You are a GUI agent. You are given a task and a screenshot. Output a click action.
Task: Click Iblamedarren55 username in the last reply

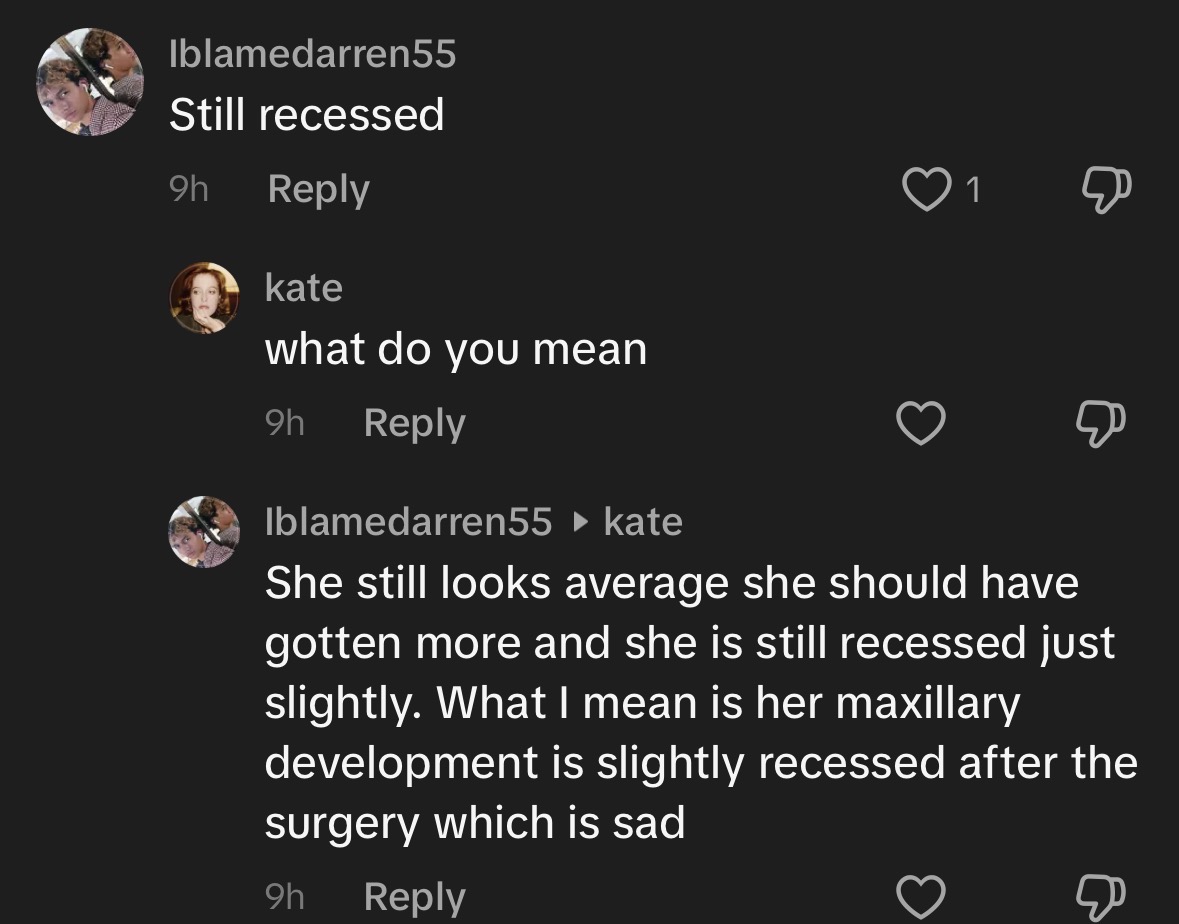[408, 522]
